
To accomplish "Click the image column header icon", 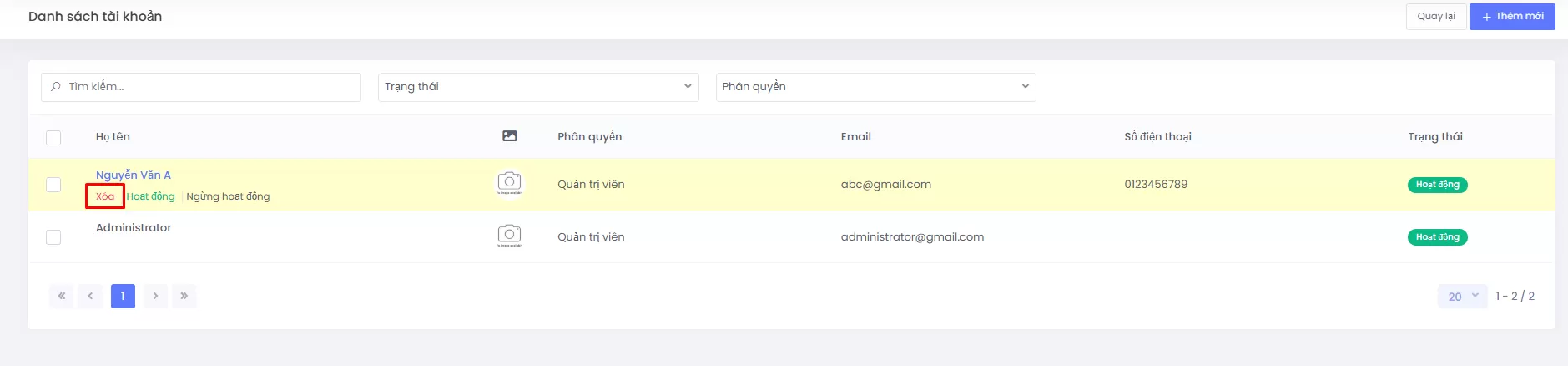I will [x=509, y=136].
